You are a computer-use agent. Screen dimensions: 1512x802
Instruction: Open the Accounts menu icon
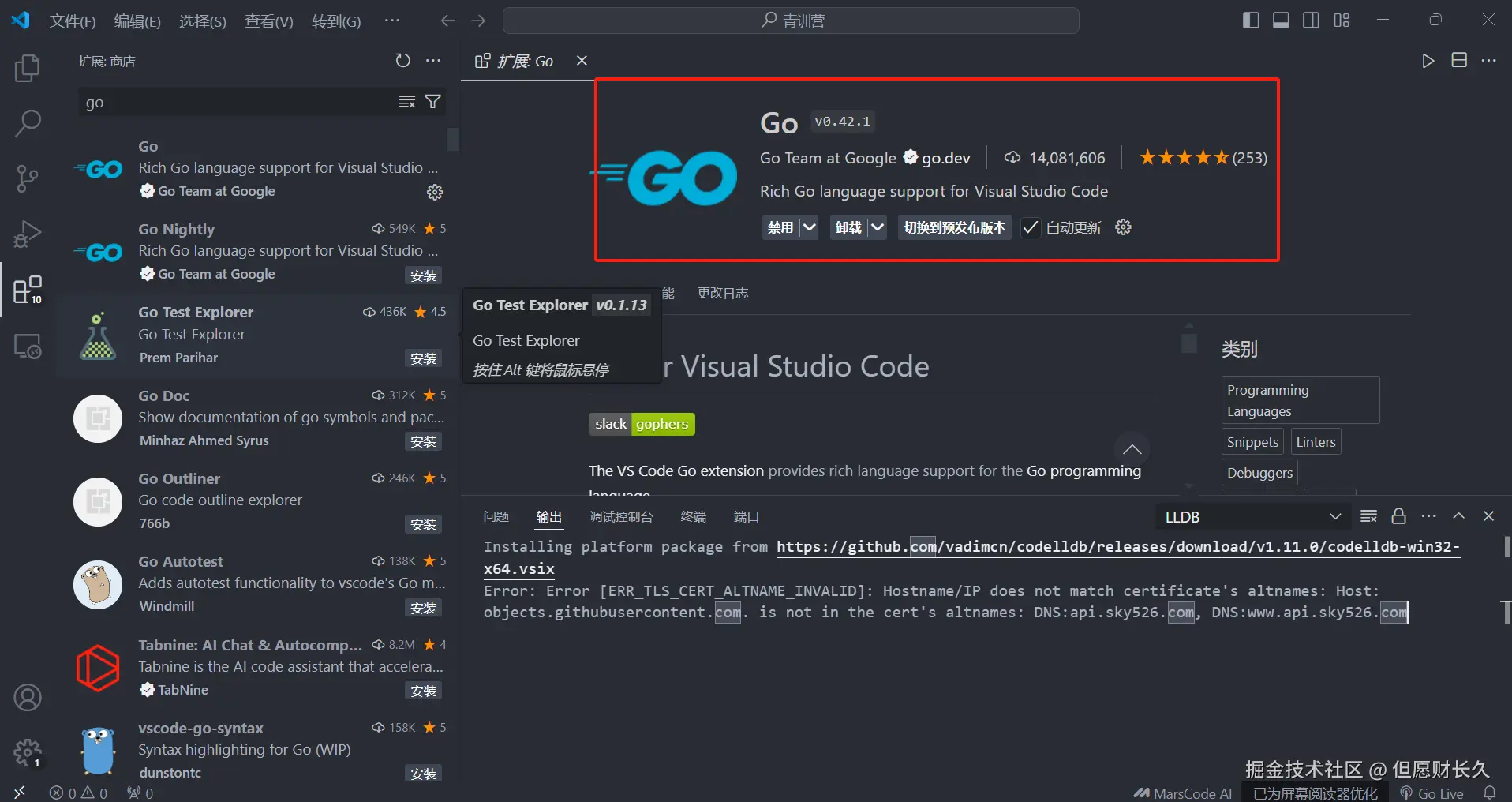(28, 698)
